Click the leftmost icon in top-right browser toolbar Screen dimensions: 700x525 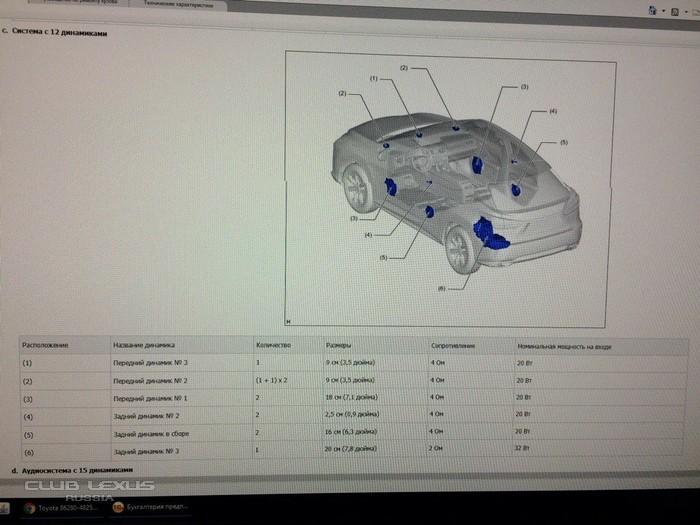pyautogui.click(x=653, y=9)
